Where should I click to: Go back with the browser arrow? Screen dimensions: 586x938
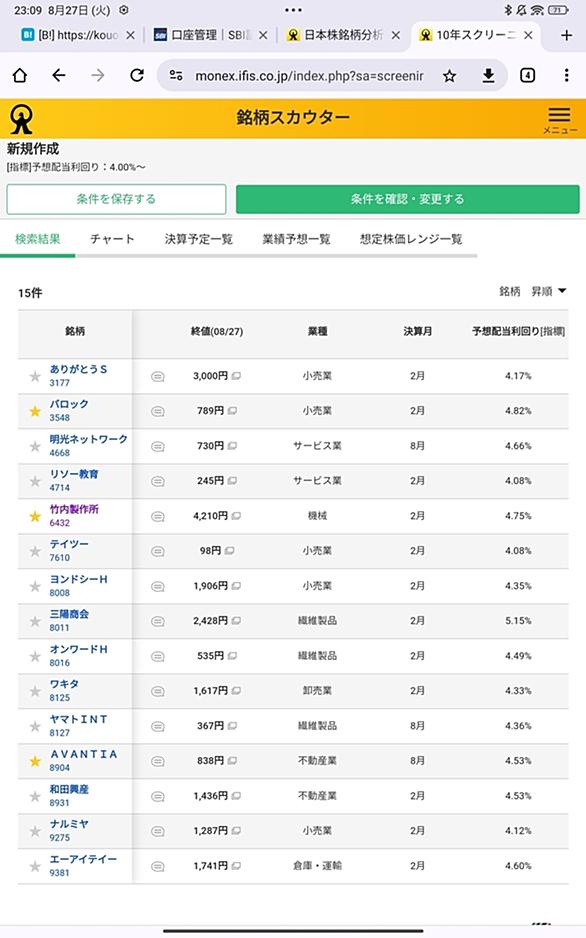pyautogui.click(x=59, y=75)
